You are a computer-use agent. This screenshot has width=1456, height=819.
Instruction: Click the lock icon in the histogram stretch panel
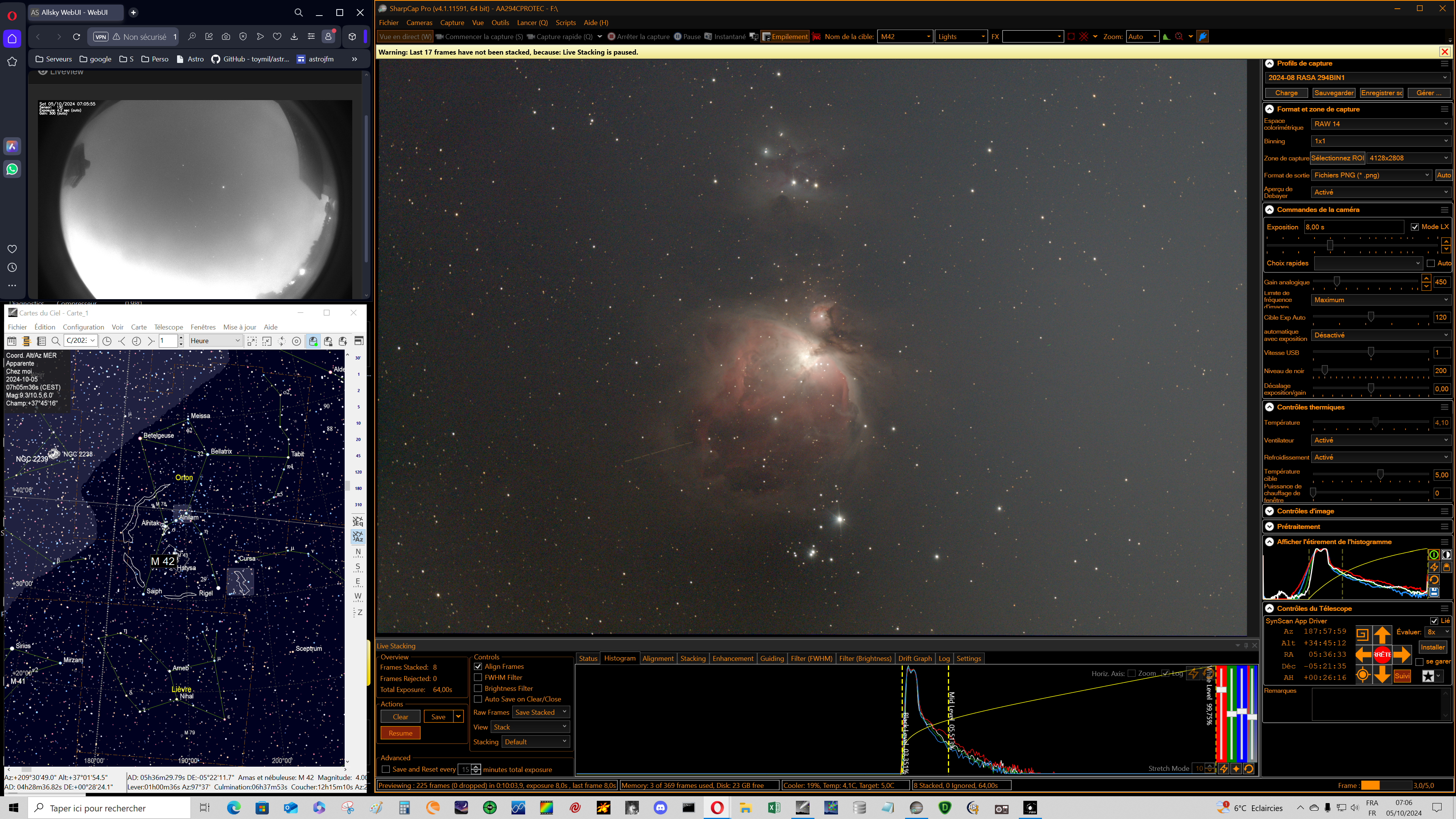[x=1447, y=567]
